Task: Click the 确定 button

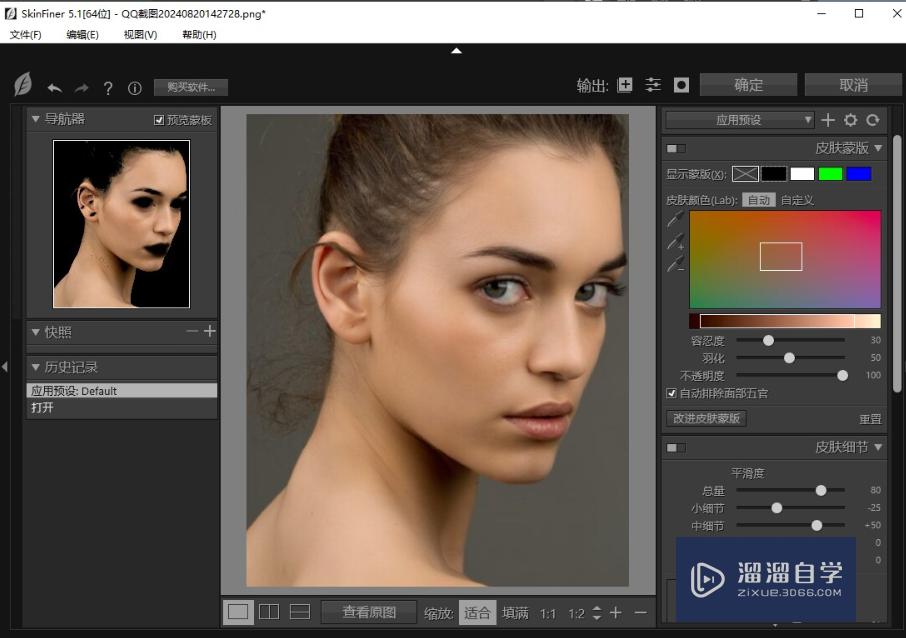Action: pos(748,85)
